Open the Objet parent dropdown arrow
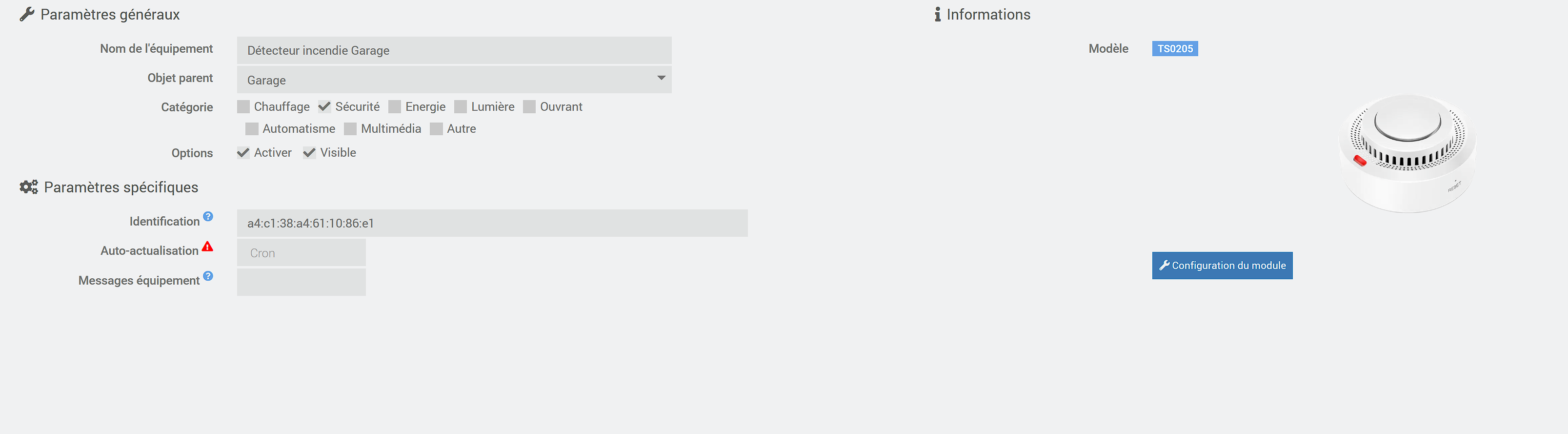Screen dimensions: 1568x434 pos(661,79)
